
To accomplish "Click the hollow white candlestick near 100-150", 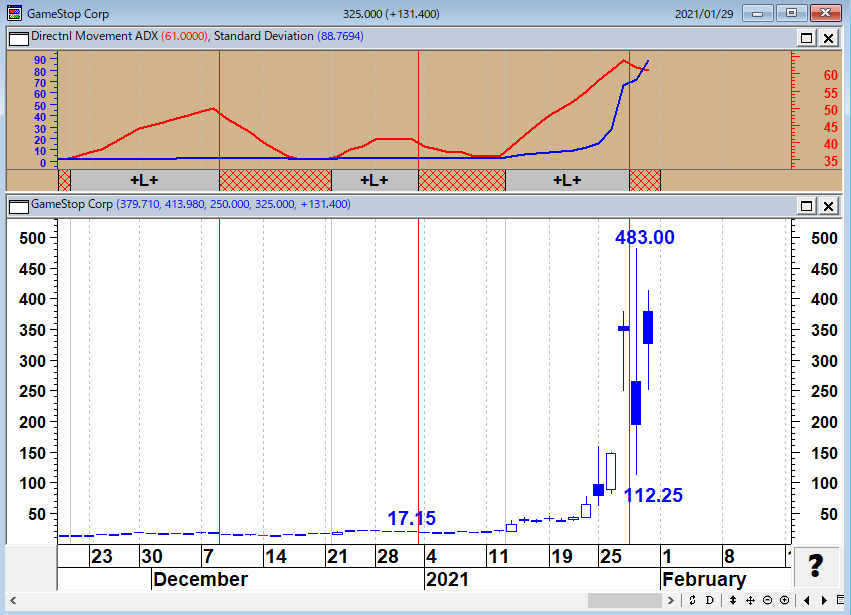I will pyautogui.click(x=611, y=472).
